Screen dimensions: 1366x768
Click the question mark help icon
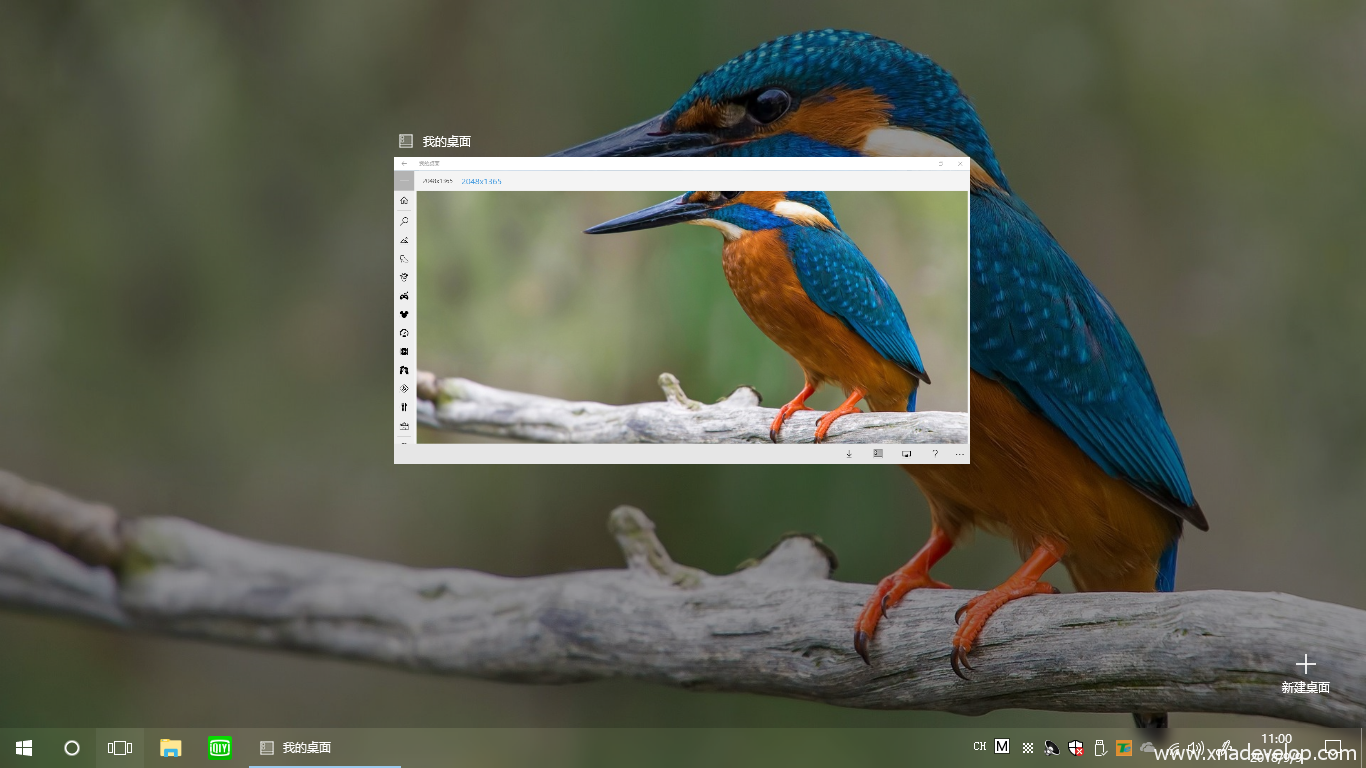(x=935, y=454)
